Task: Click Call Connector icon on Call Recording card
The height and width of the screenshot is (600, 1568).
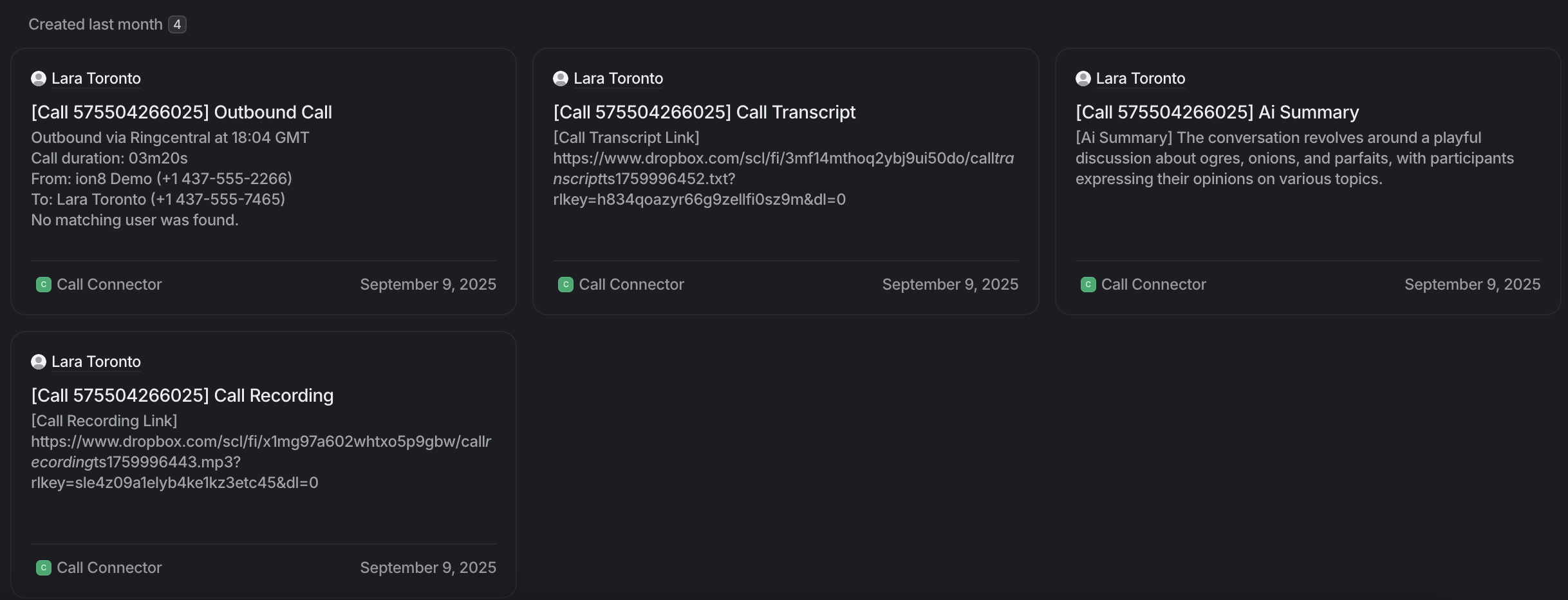Action: 44,568
